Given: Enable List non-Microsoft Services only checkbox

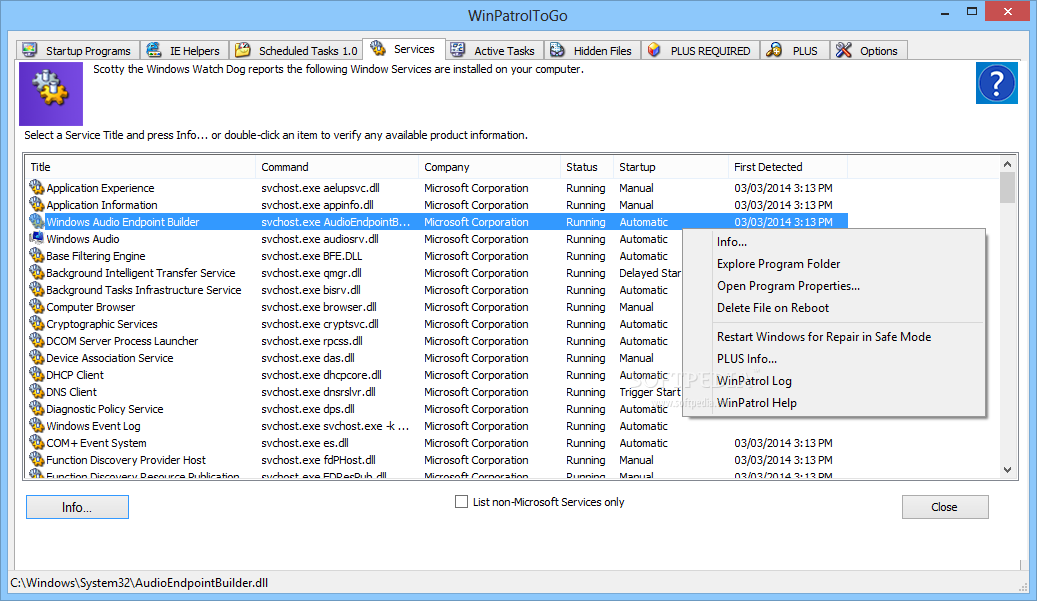Looking at the screenshot, I should pyautogui.click(x=461, y=502).
